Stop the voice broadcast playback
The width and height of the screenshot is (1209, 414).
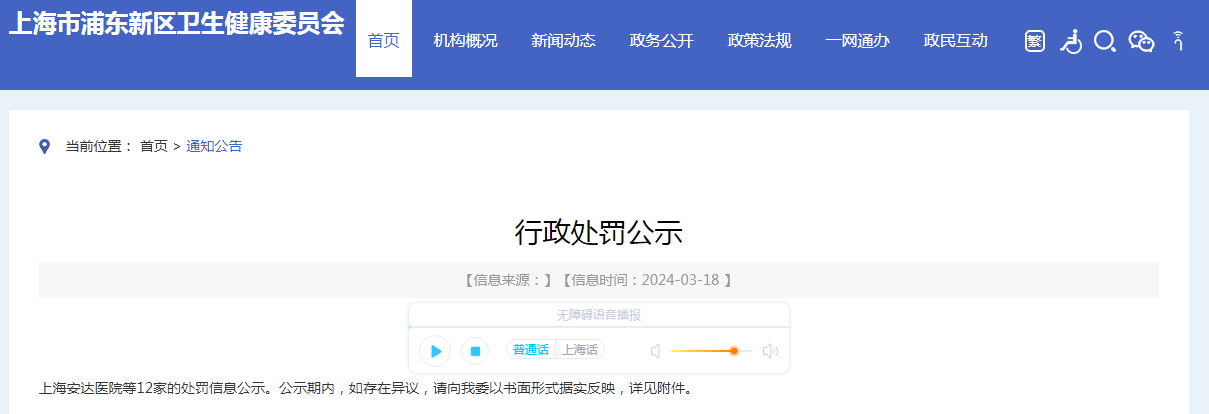476,351
